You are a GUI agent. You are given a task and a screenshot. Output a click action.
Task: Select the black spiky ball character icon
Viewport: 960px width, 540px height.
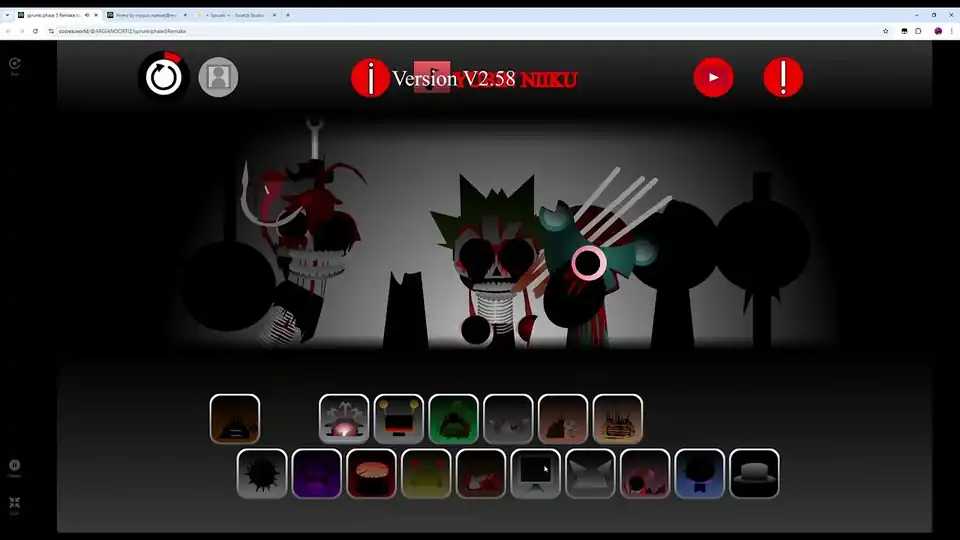click(x=262, y=473)
